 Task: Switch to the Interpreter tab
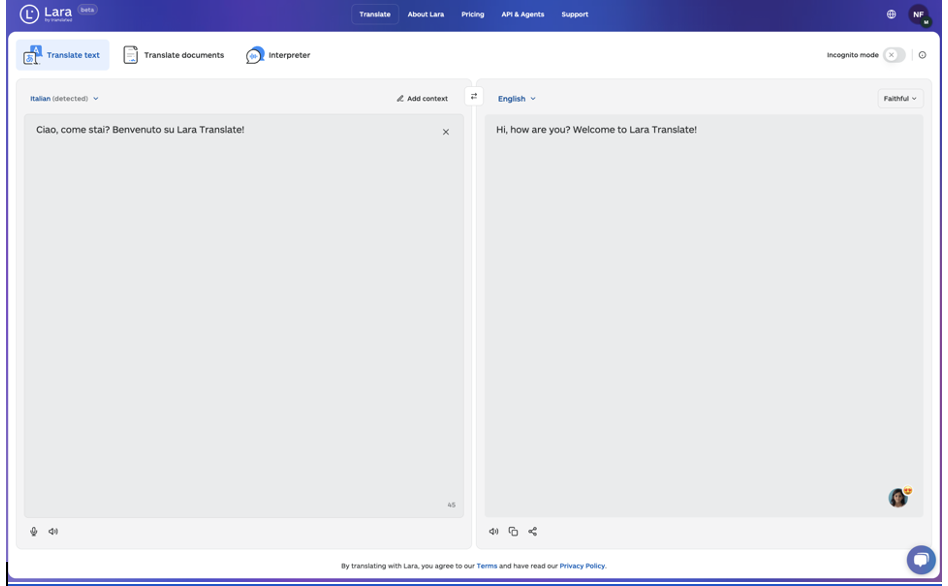[x=278, y=55]
